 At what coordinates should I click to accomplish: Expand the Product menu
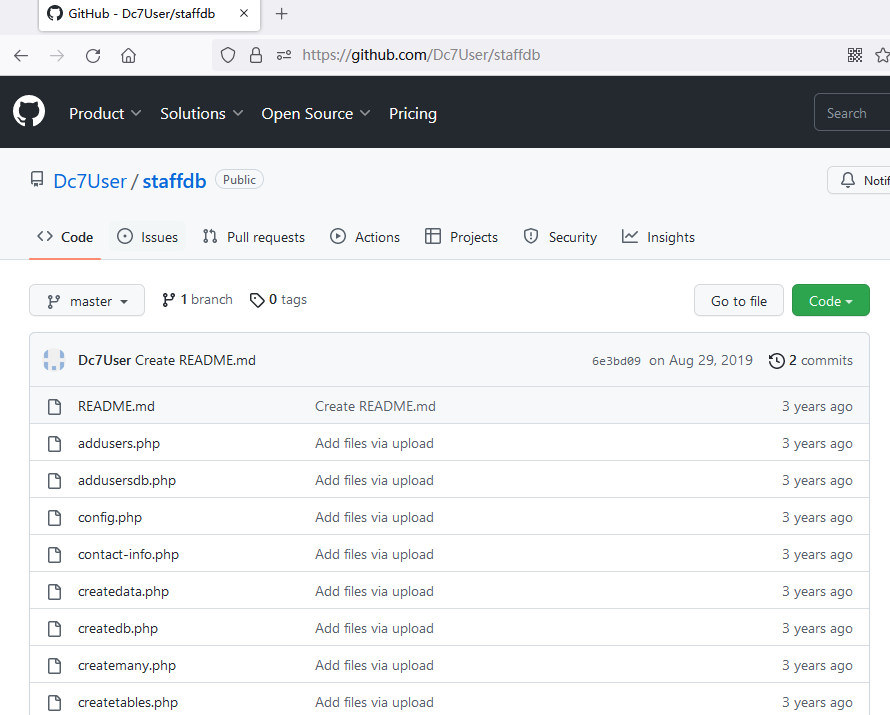[105, 113]
